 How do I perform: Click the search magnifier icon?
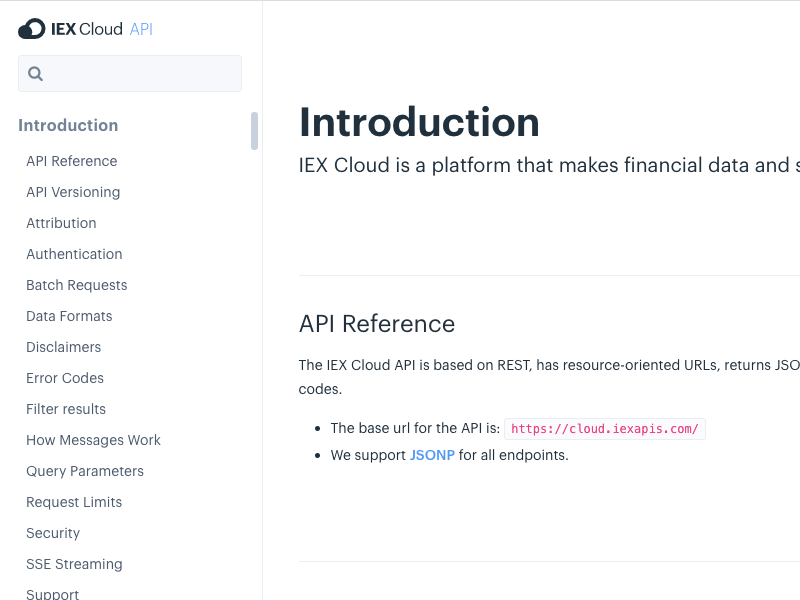[35, 73]
